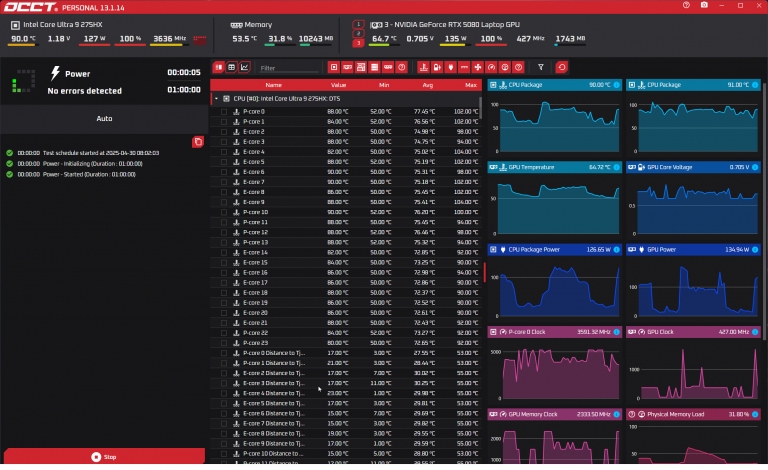Screen dimensions: 768x470
Task: Select GPU number 3 in header
Action: point(358,43)
